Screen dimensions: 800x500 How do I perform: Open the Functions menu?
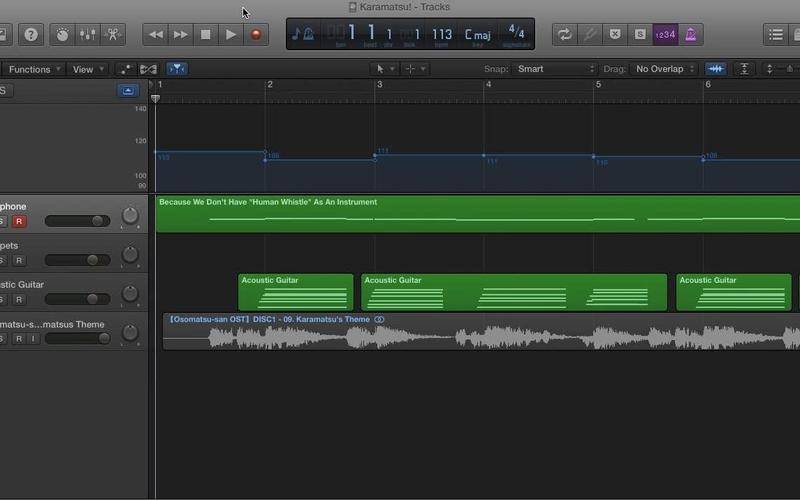pyautogui.click(x=34, y=69)
